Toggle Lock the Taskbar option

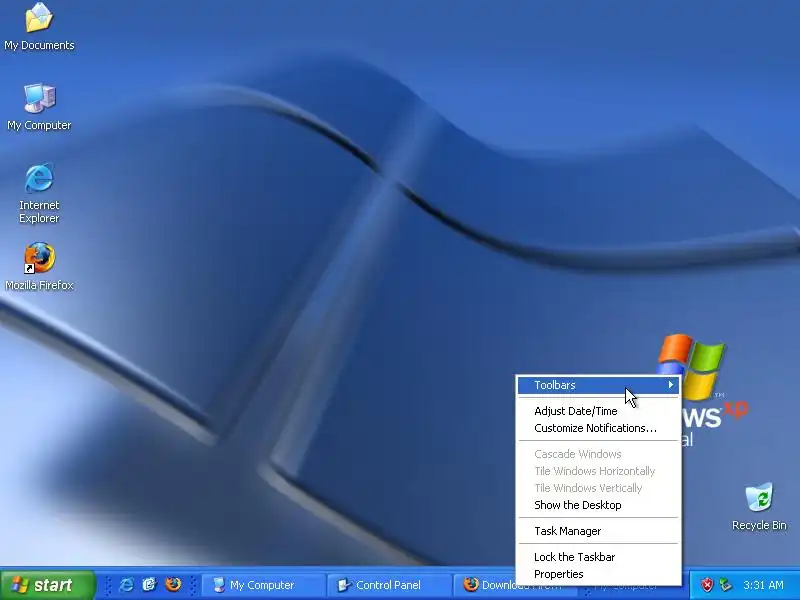pyautogui.click(x=598, y=557)
